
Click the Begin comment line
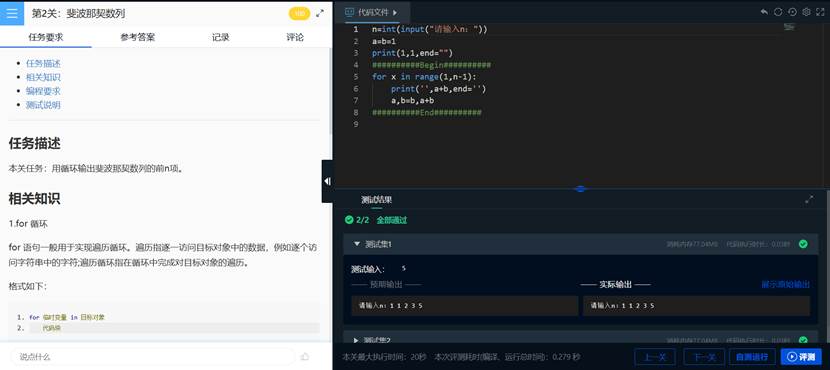click(431, 65)
